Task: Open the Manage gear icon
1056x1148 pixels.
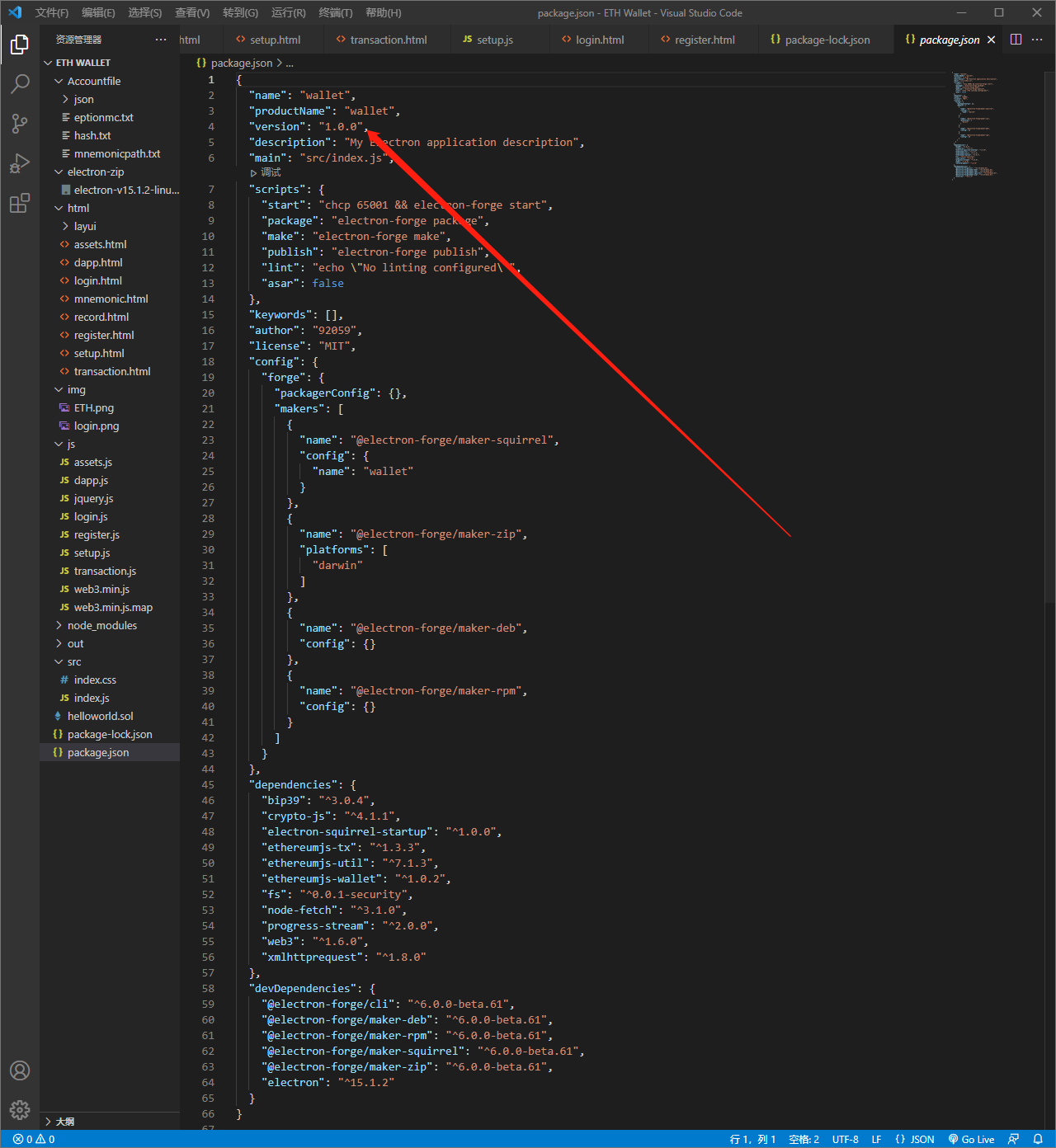Action: pos(20,1110)
